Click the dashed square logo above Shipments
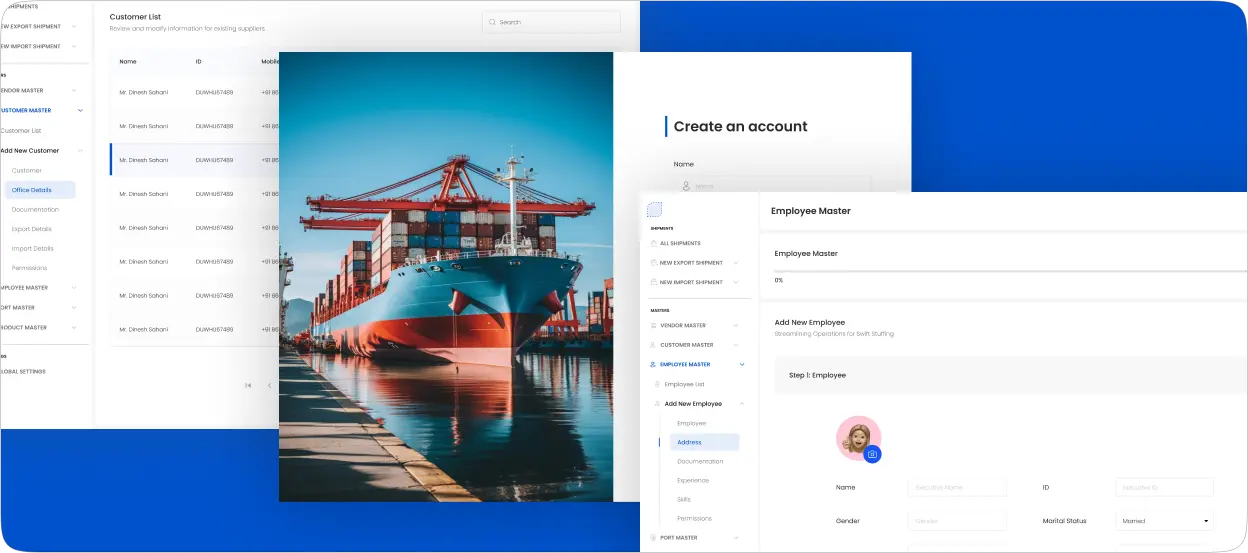1248x553 pixels. tap(655, 209)
